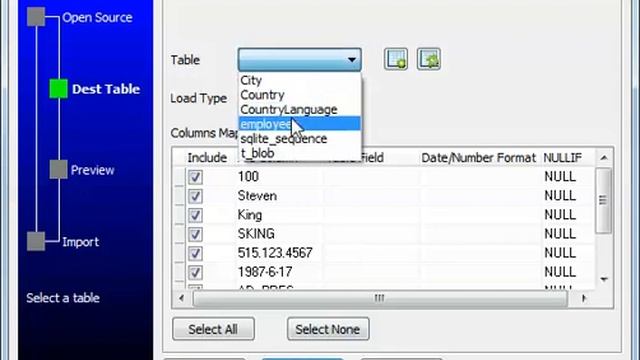Screen dimensions: 640x360
Task: Click the SKING cell in the grid
Action: (x=279, y=234)
